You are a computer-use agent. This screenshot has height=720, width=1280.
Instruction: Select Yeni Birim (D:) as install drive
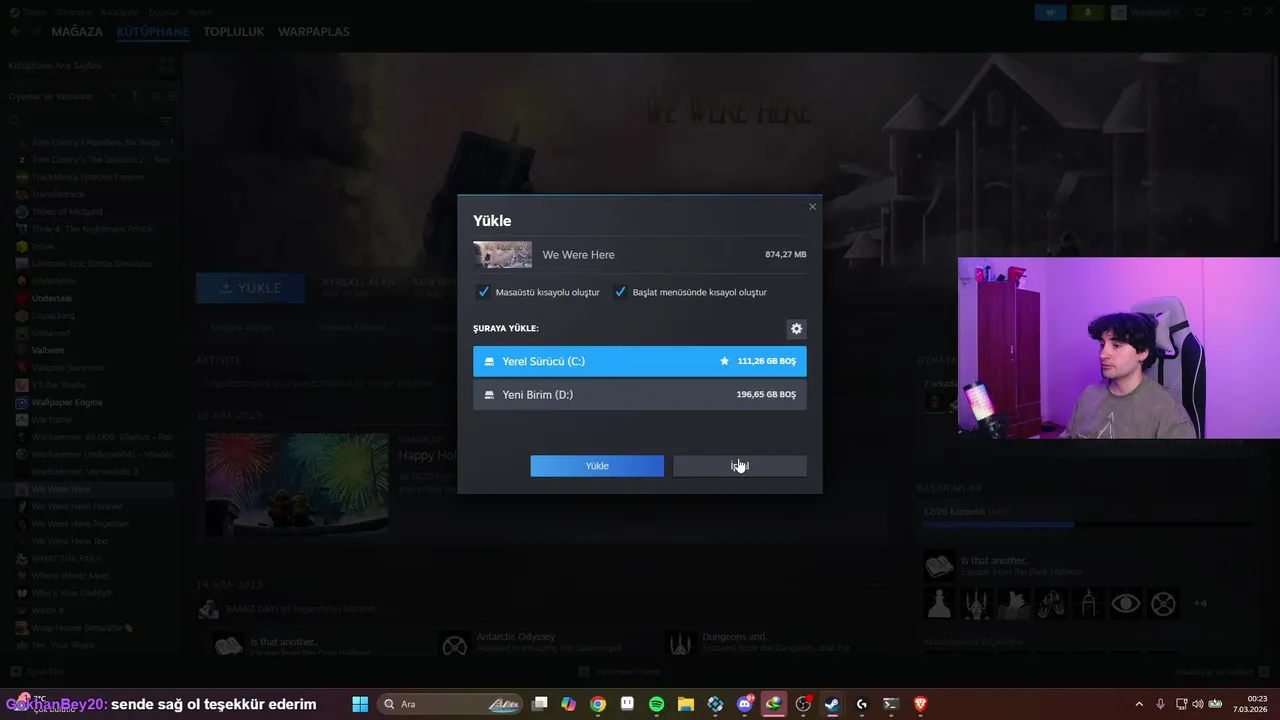pos(640,394)
